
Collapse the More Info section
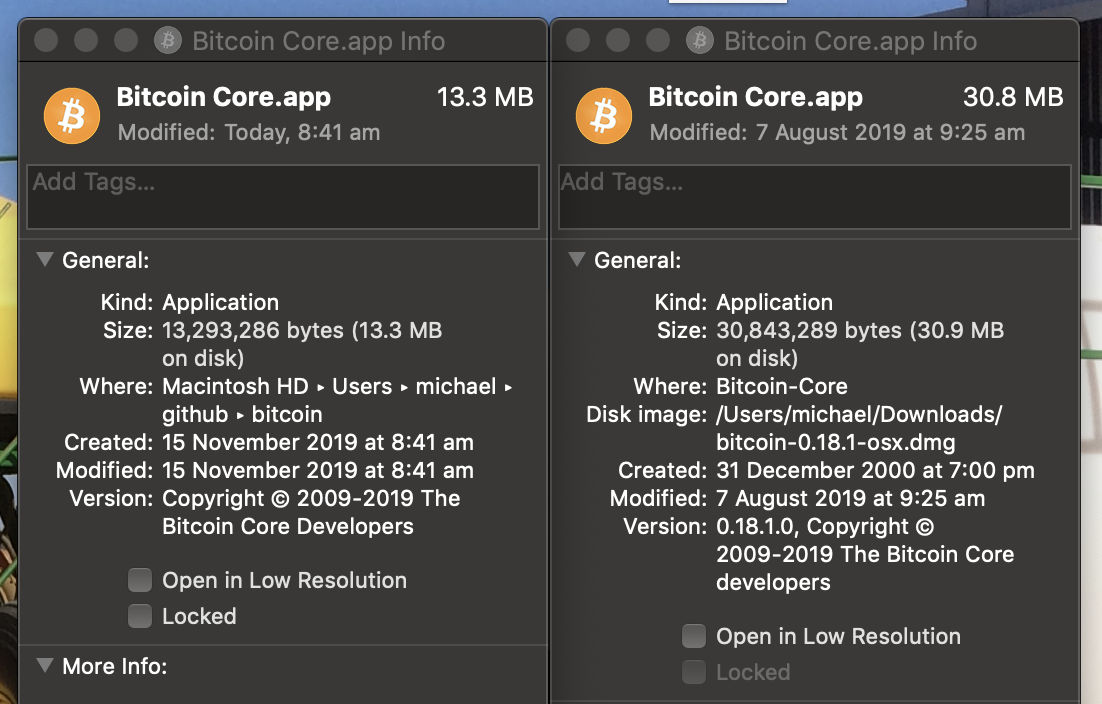[45, 665]
